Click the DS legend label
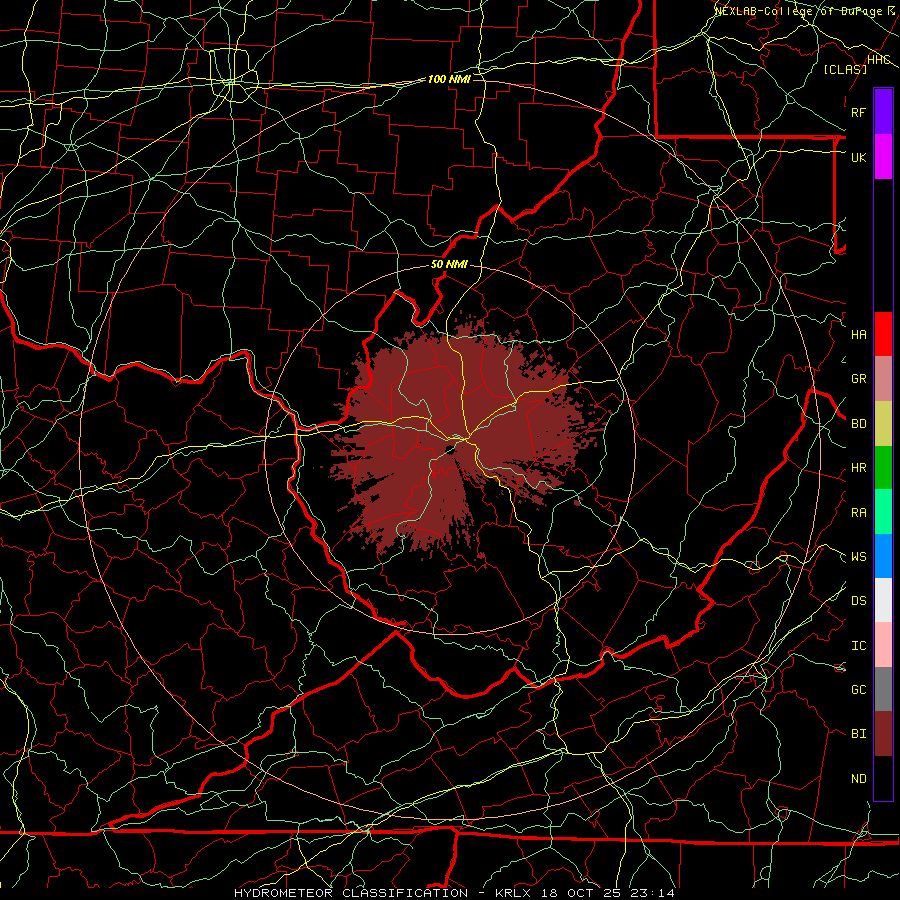This screenshot has width=900, height=900. pos(858,601)
